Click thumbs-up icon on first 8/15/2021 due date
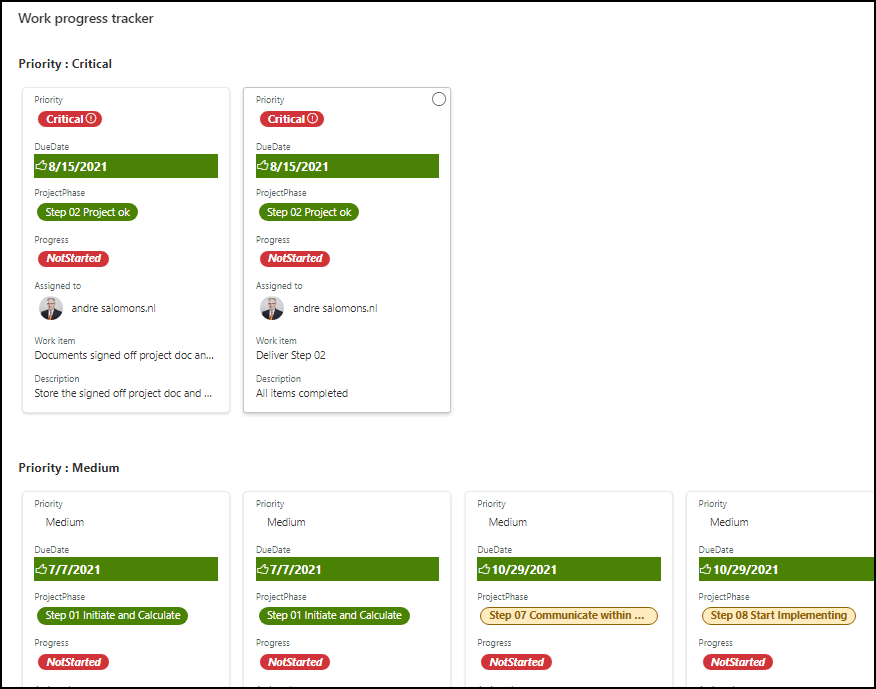Screen dimensions: 876x689 coord(41,165)
